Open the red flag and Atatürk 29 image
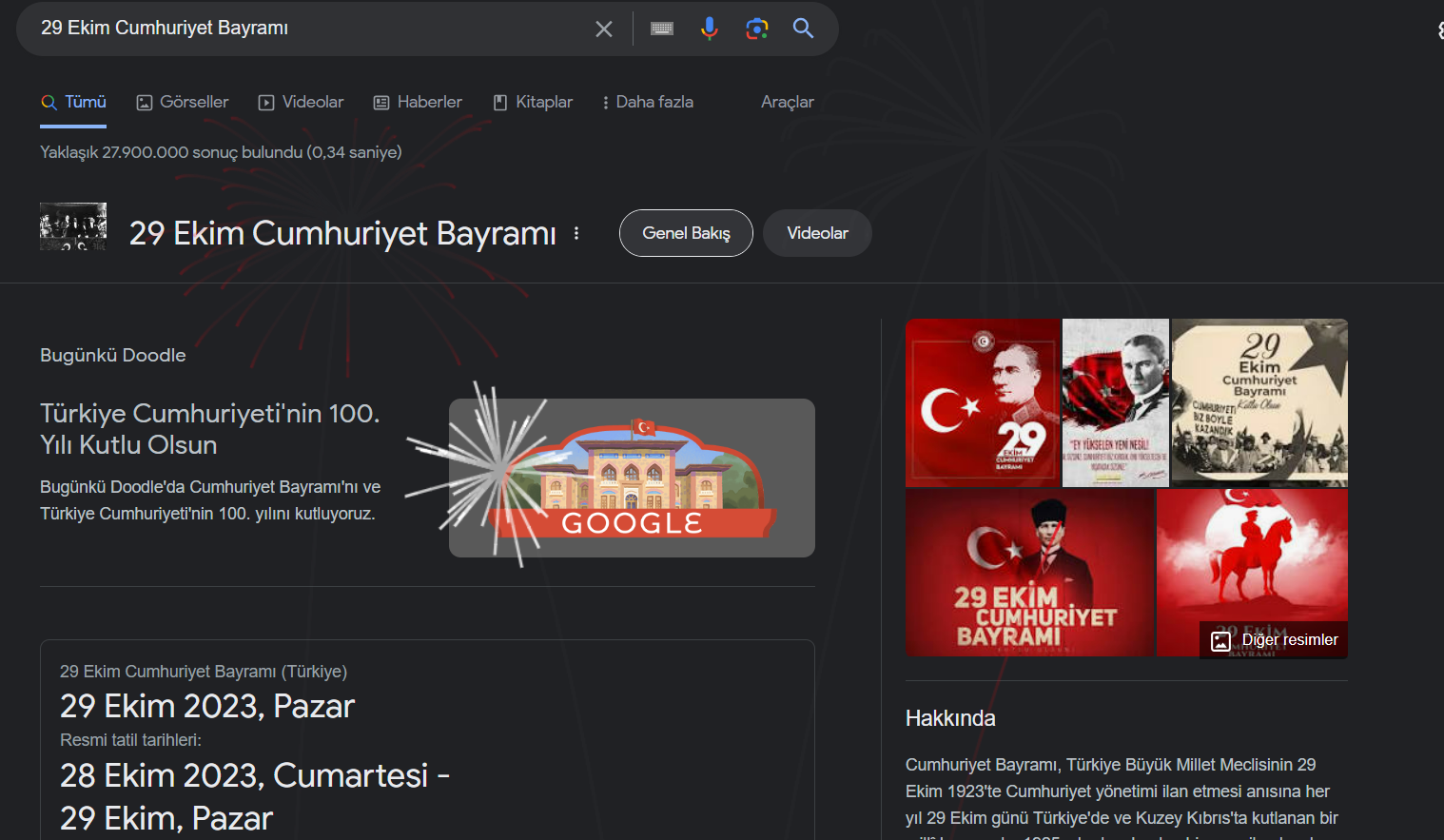The height and width of the screenshot is (840, 1444). click(x=982, y=402)
